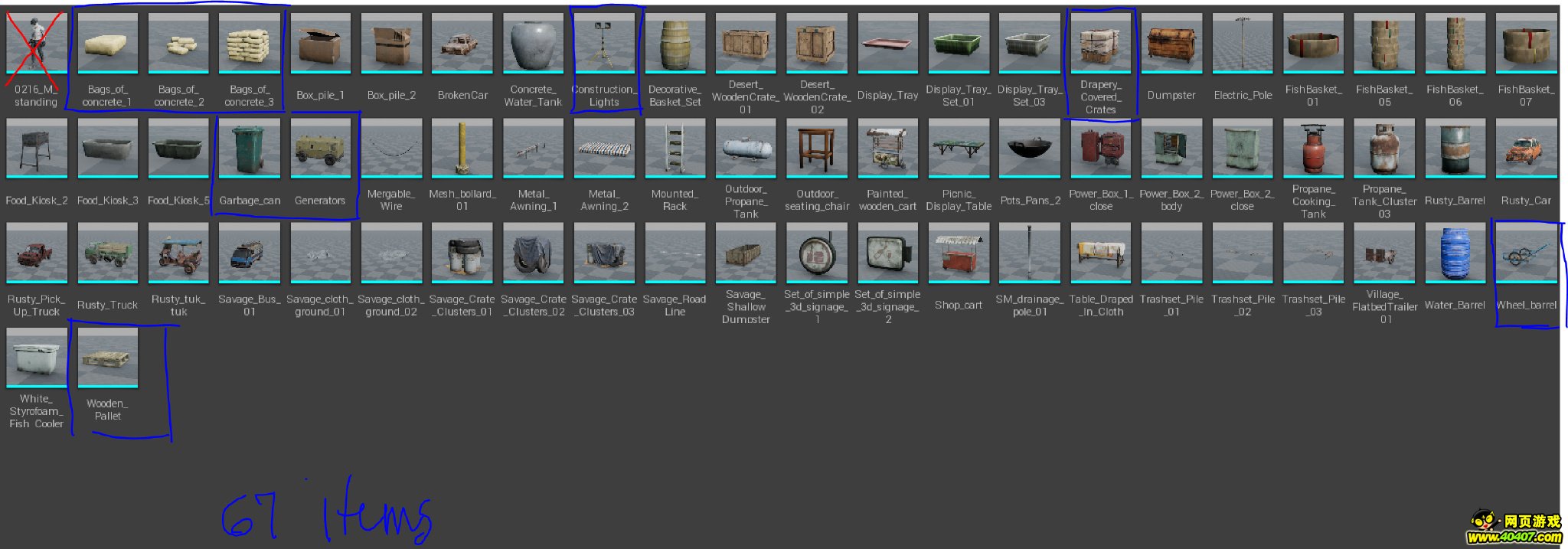Select Desert_WoodenCrate_01 thumbnail
The width and height of the screenshot is (1568, 549).
click(x=746, y=43)
